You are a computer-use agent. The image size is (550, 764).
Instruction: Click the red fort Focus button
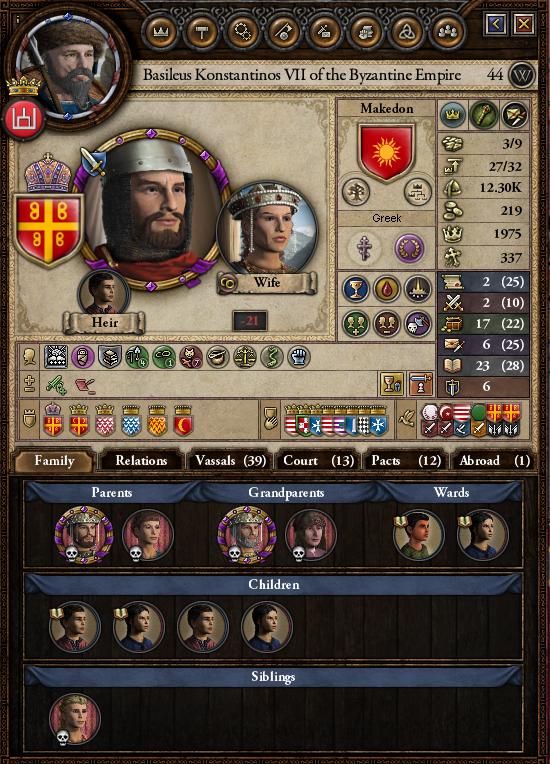[24, 118]
